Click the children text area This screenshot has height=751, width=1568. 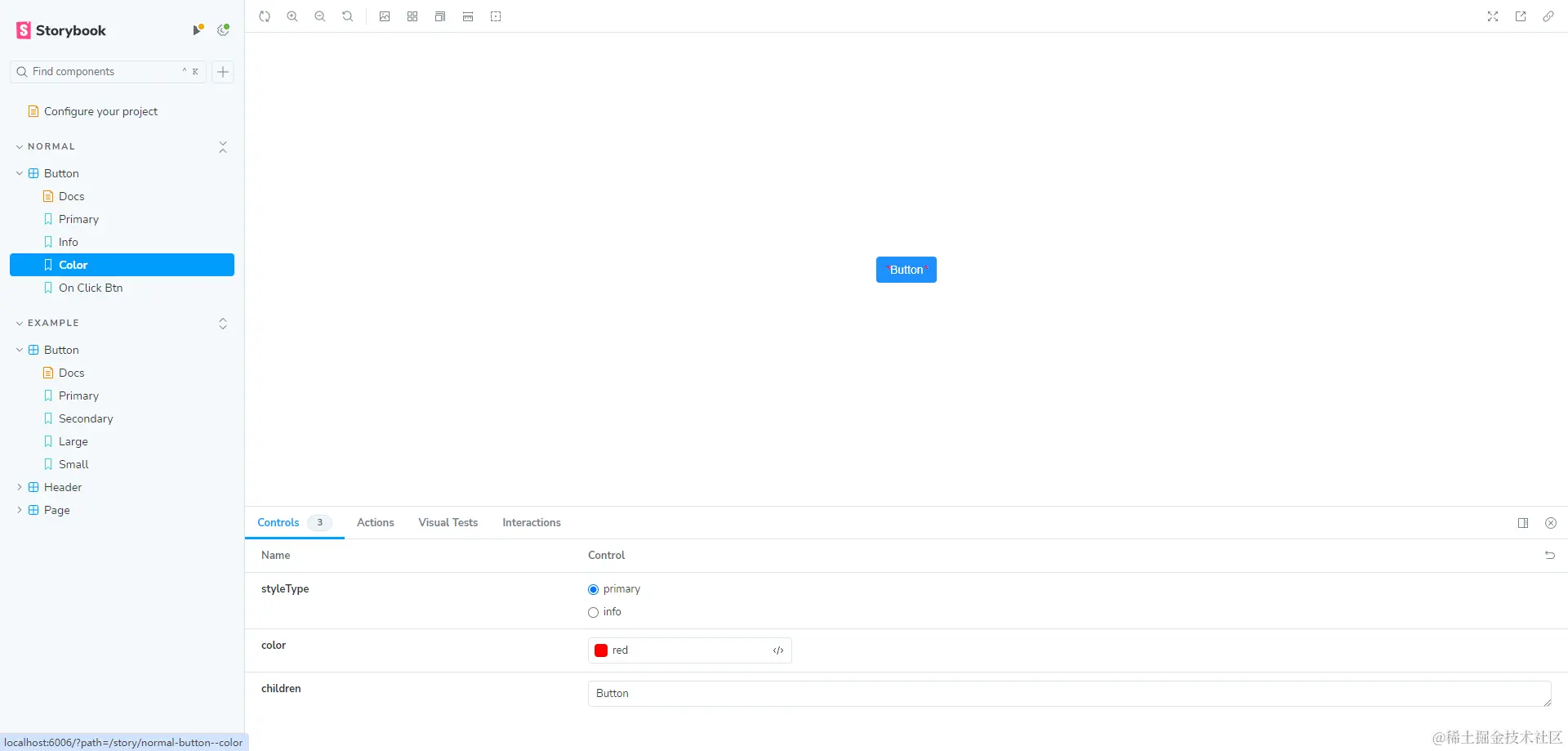coord(1069,694)
